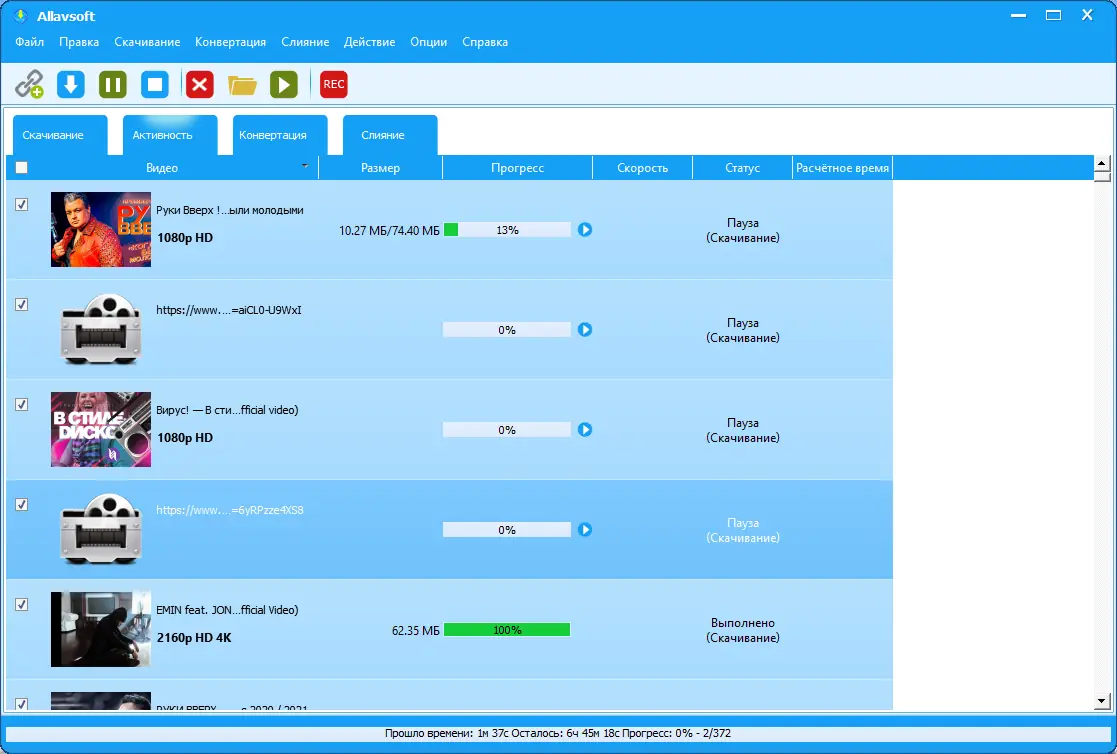The image size is (1117, 754).
Task: Click the 13% progress bar
Action: tap(507, 229)
